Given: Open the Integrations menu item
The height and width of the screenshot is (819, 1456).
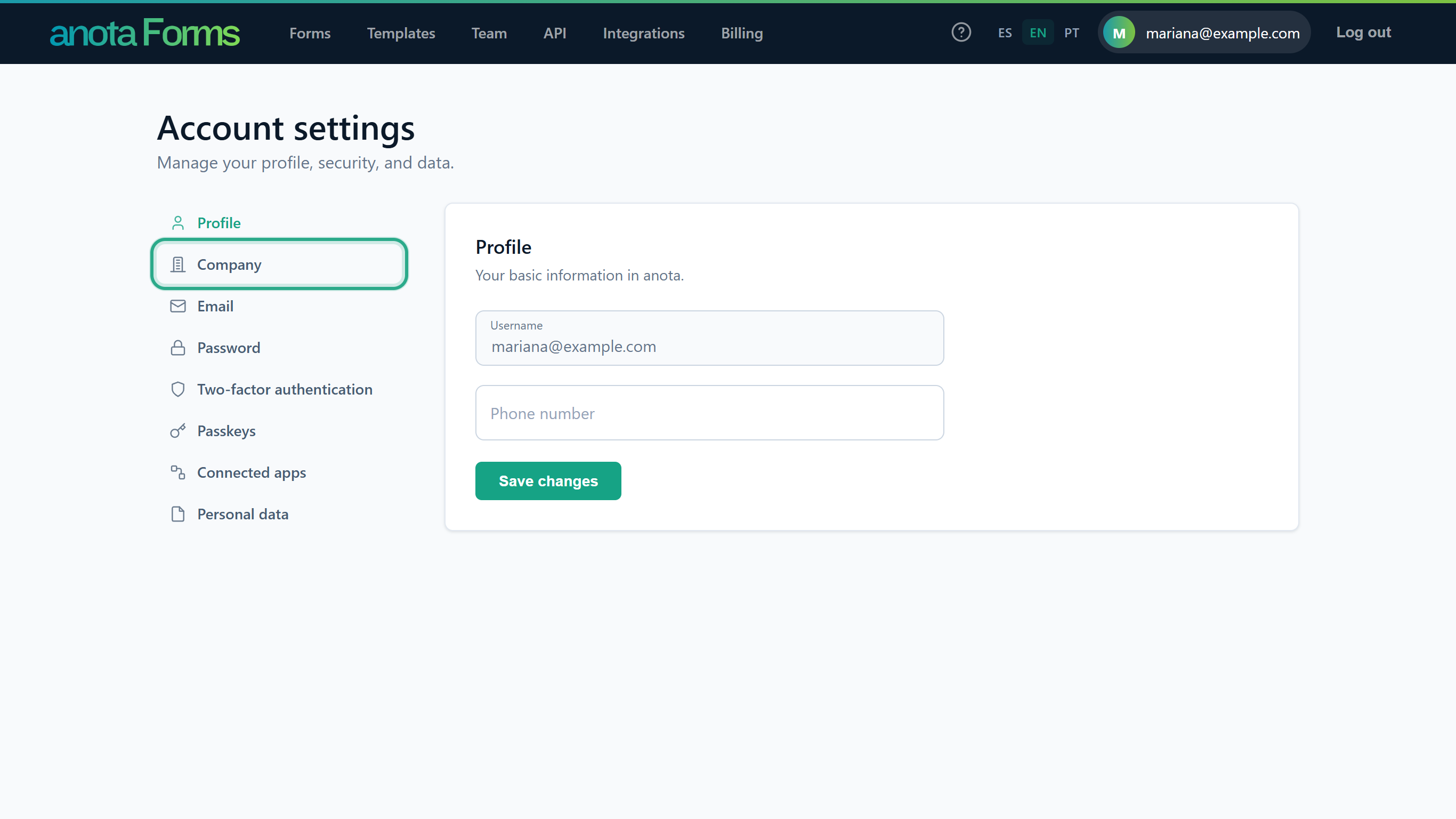Looking at the screenshot, I should [643, 34].
